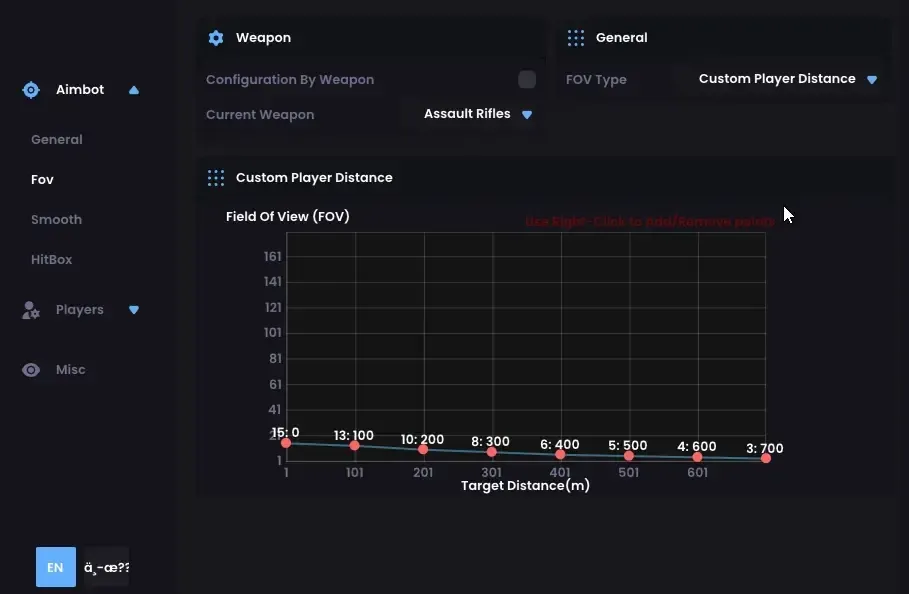
Task: Click the language button next to EN
Action: [106, 567]
